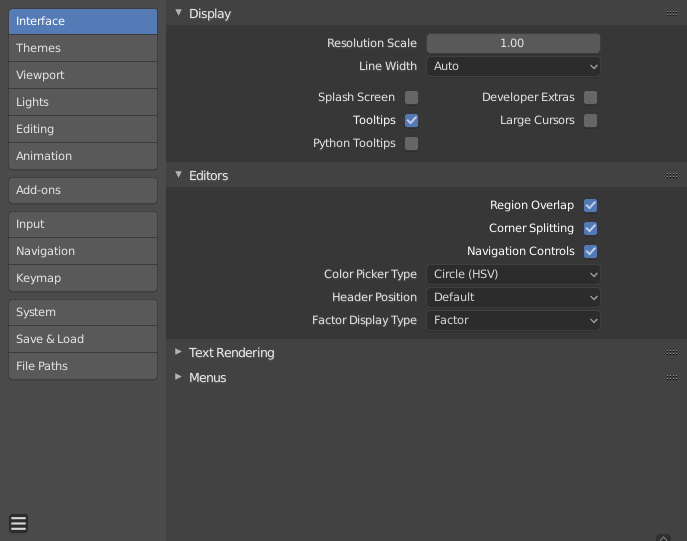Image resolution: width=687 pixels, height=541 pixels.
Task: Open the Header Position dropdown
Action: click(x=513, y=297)
